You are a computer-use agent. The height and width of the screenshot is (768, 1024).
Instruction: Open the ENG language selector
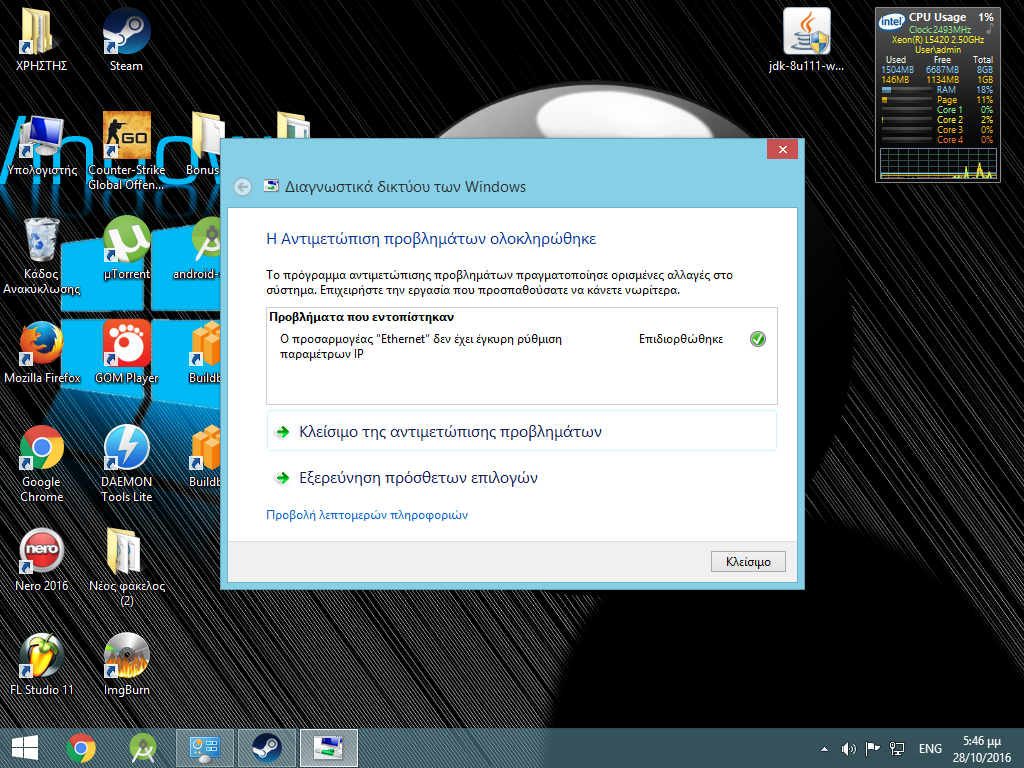(930, 748)
